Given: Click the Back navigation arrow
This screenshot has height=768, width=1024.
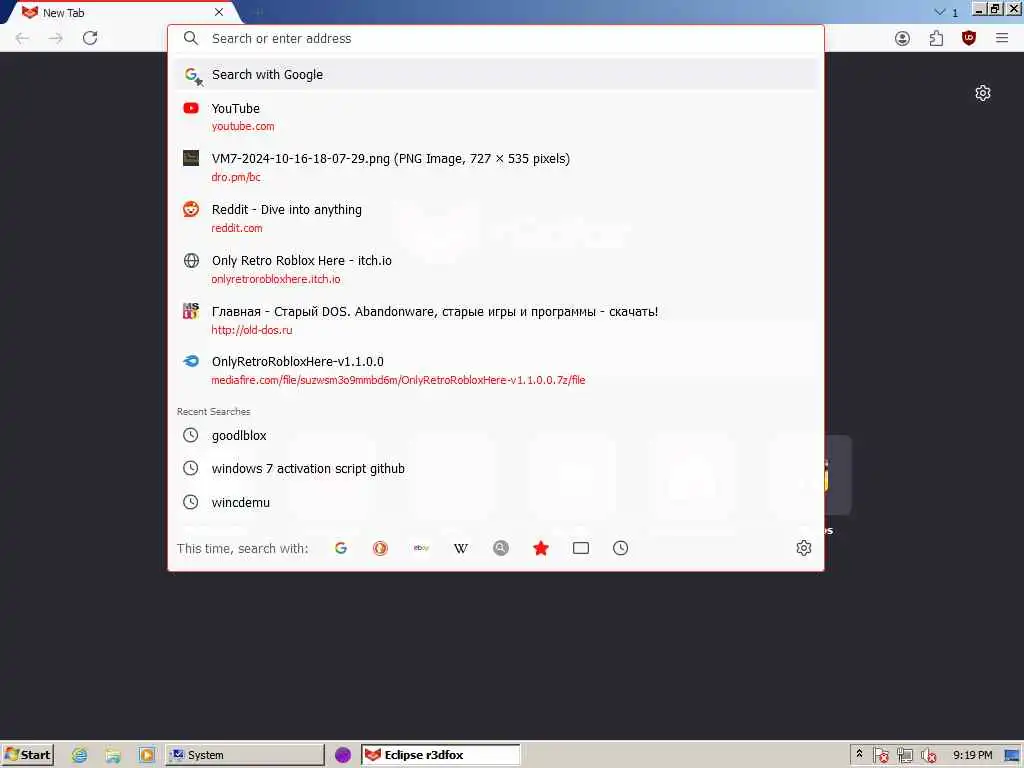Looking at the screenshot, I should (22, 38).
